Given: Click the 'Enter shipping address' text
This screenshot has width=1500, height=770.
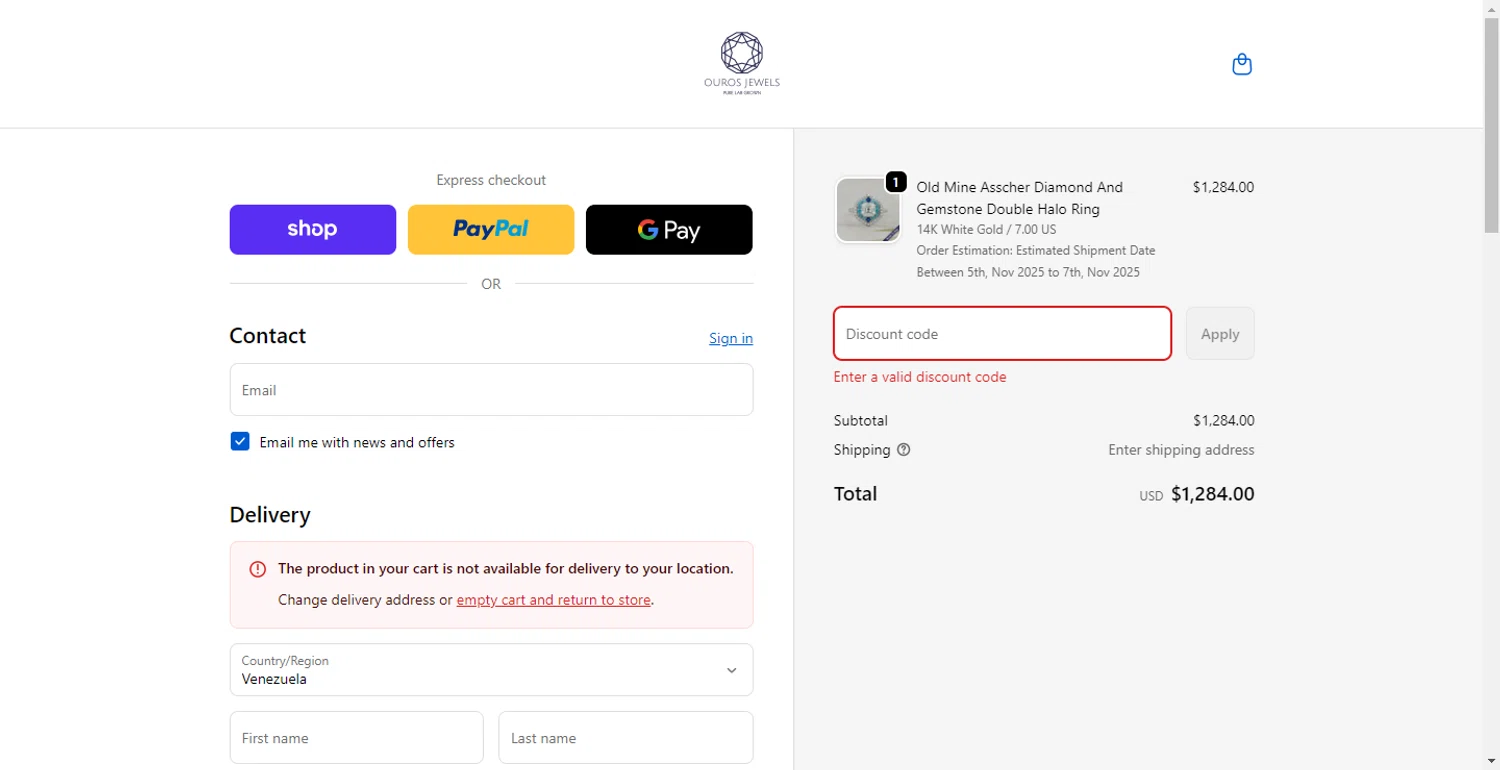Looking at the screenshot, I should coord(1181,450).
